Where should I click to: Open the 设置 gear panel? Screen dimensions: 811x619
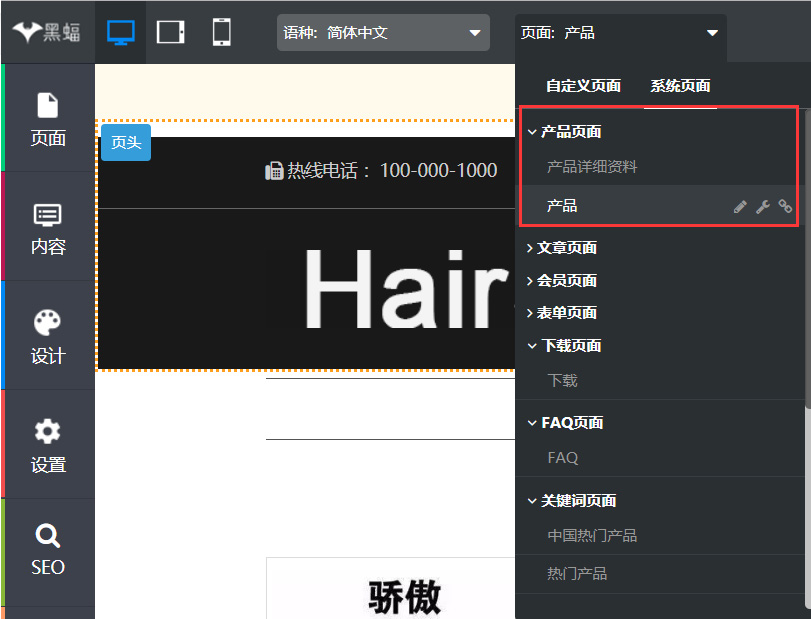coord(48,445)
